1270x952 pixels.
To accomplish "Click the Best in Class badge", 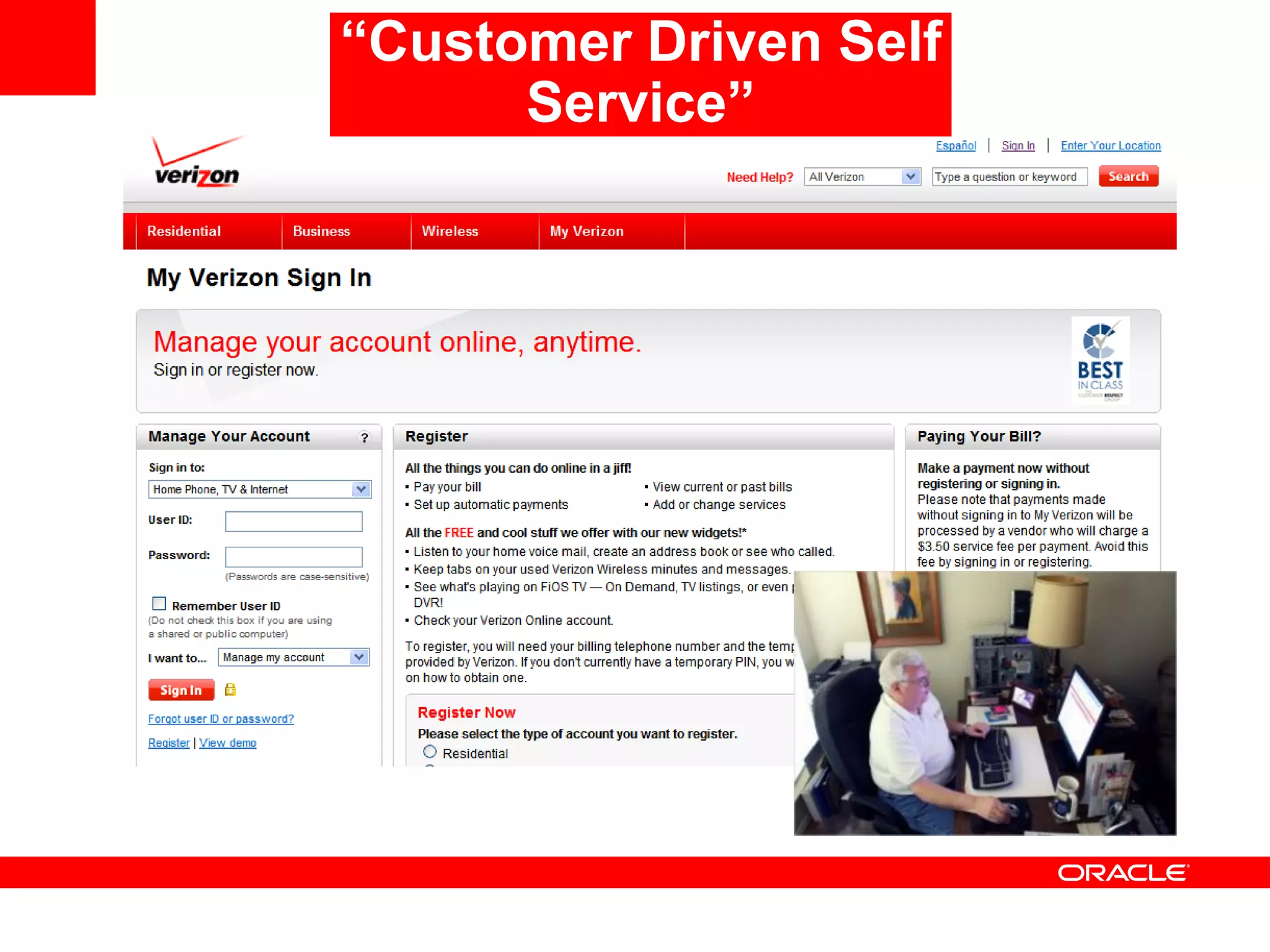I will tap(1101, 360).
